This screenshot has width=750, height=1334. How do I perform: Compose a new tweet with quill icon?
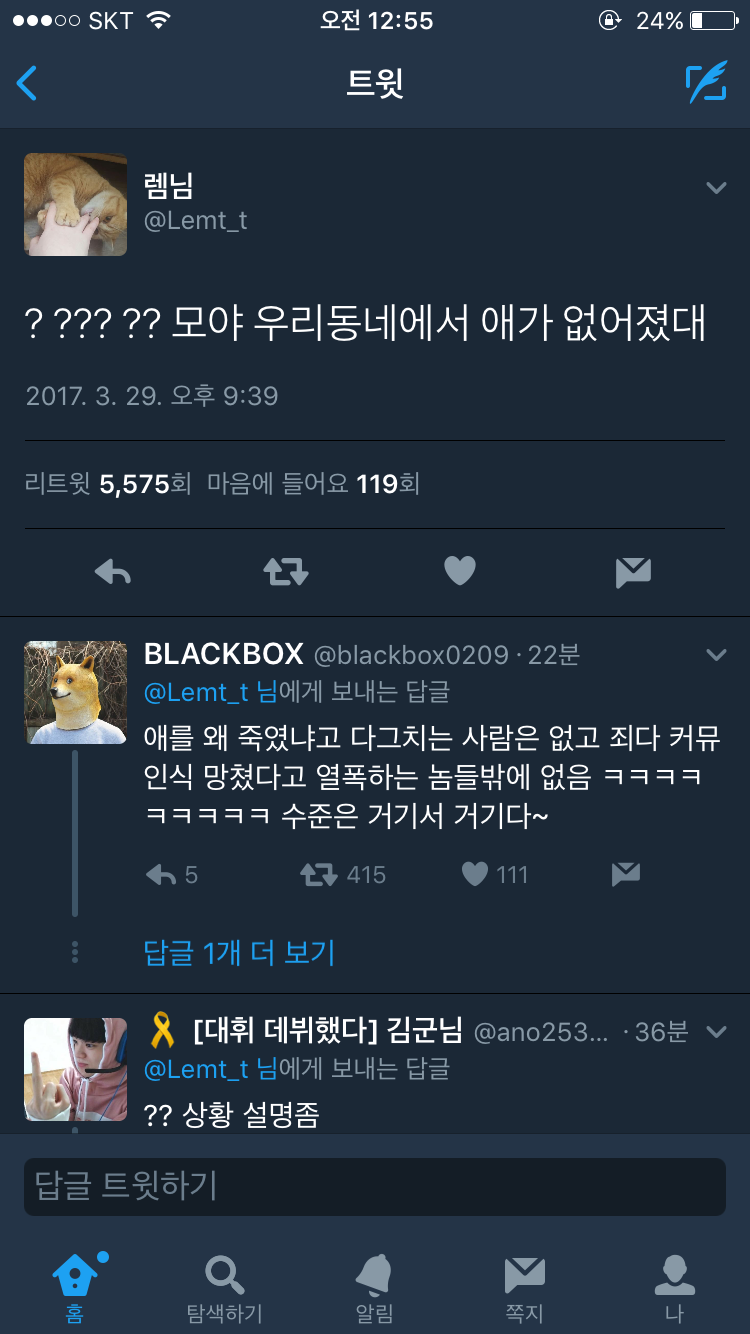tap(706, 83)
